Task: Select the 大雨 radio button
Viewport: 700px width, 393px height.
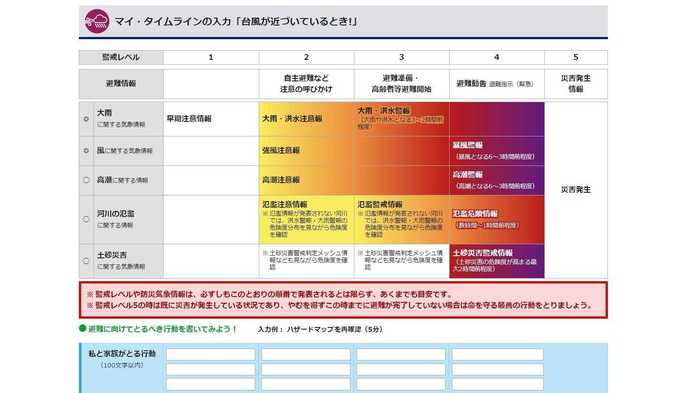Action: (x=86, y=119)
